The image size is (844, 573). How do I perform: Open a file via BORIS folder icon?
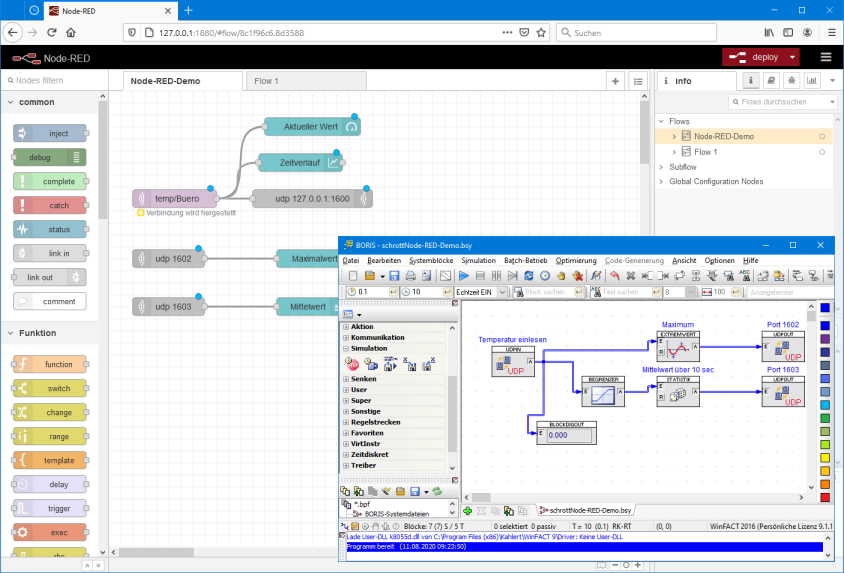click(x=370, y=276)
